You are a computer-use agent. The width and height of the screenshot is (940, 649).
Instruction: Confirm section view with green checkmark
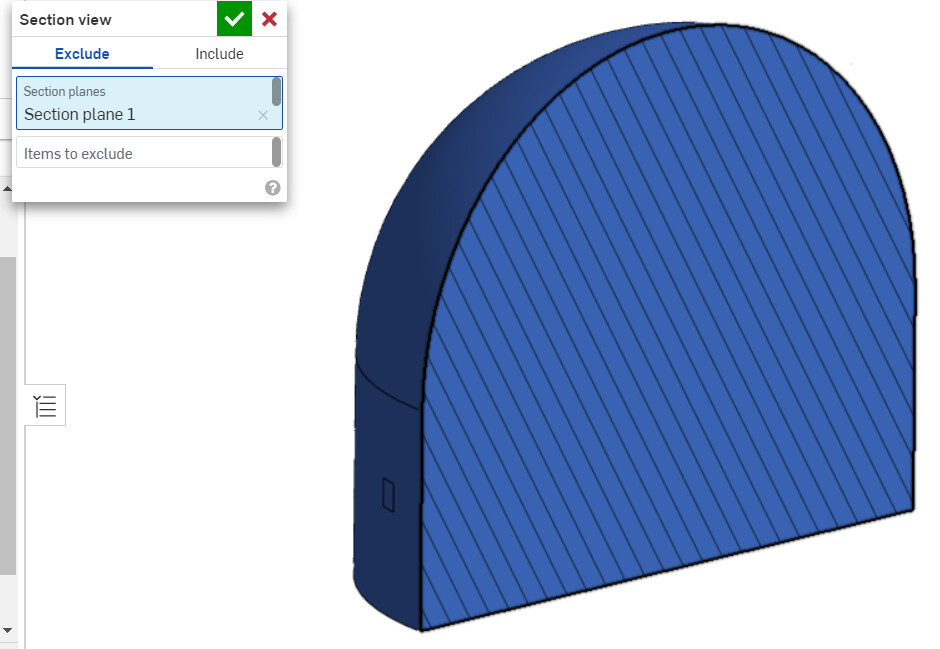coord(234,19)
